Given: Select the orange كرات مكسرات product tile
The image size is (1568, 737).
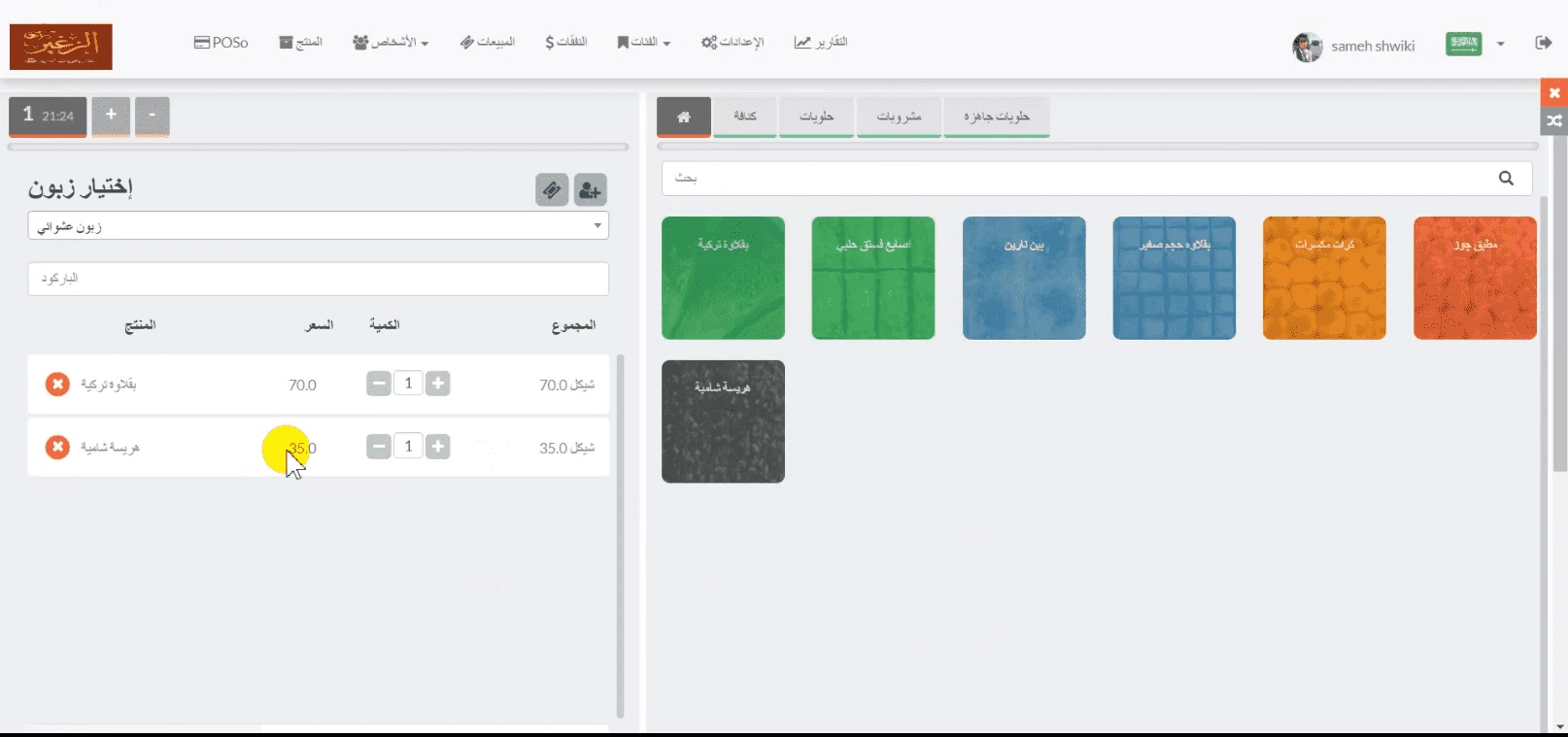Looking at the screenshot, I should pos(1323,278).
